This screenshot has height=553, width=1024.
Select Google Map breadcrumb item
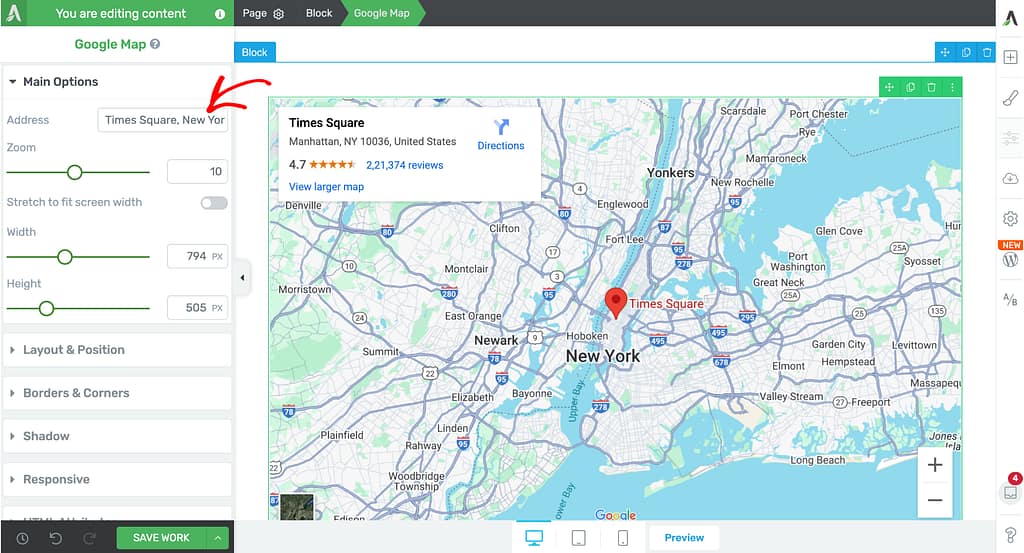[381, 13]
